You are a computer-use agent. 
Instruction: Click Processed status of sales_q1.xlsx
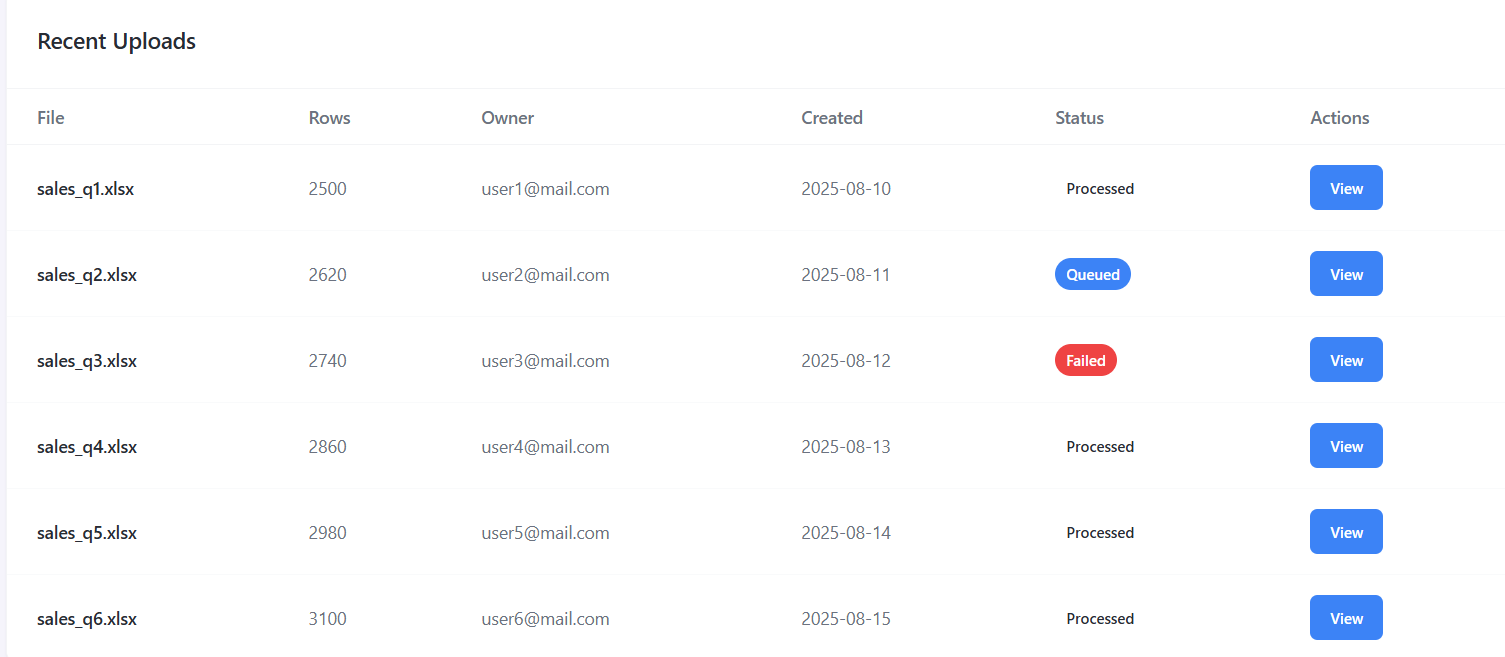tap(1100, 188)
